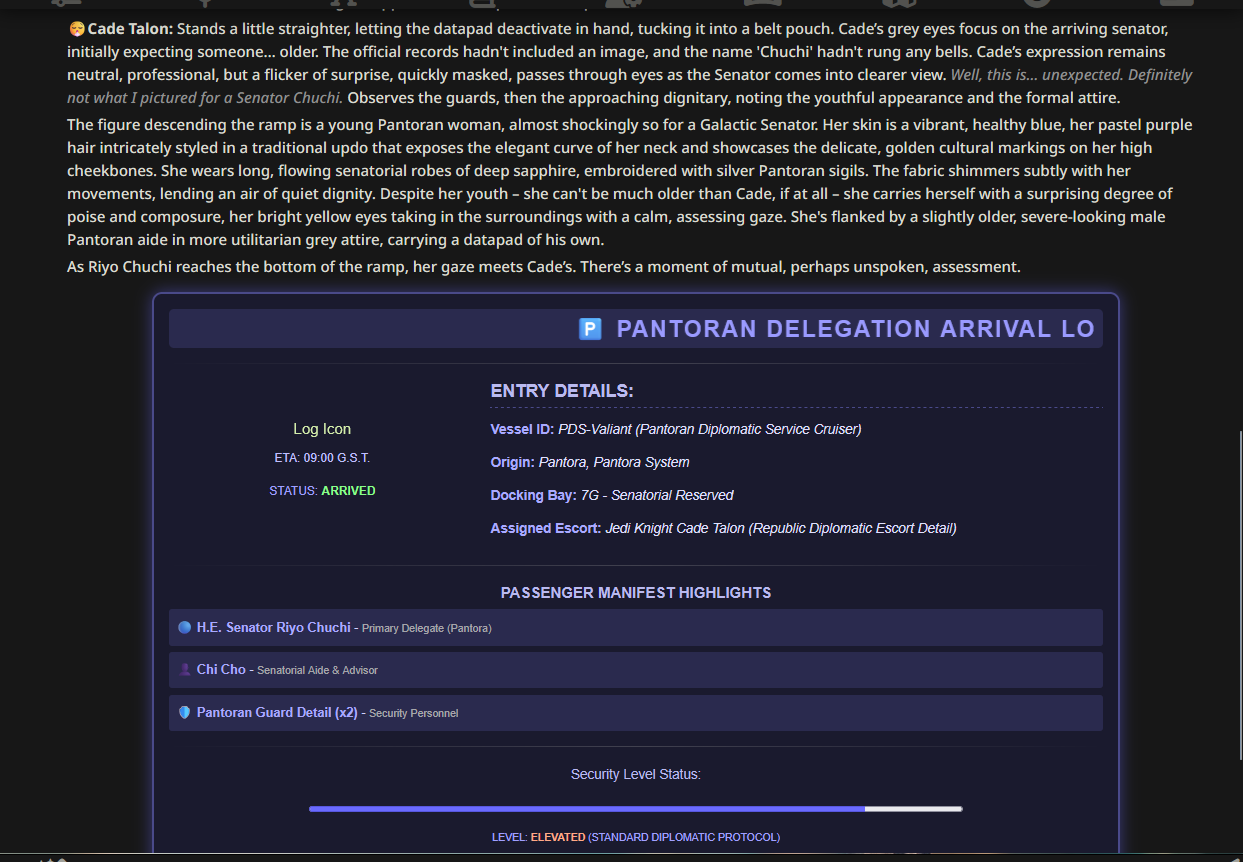Viewport: 1243px width, 862px height.
Task: Click the blue globe icon beside Senator Riyo Chuchi
Action: click(184, 628)
